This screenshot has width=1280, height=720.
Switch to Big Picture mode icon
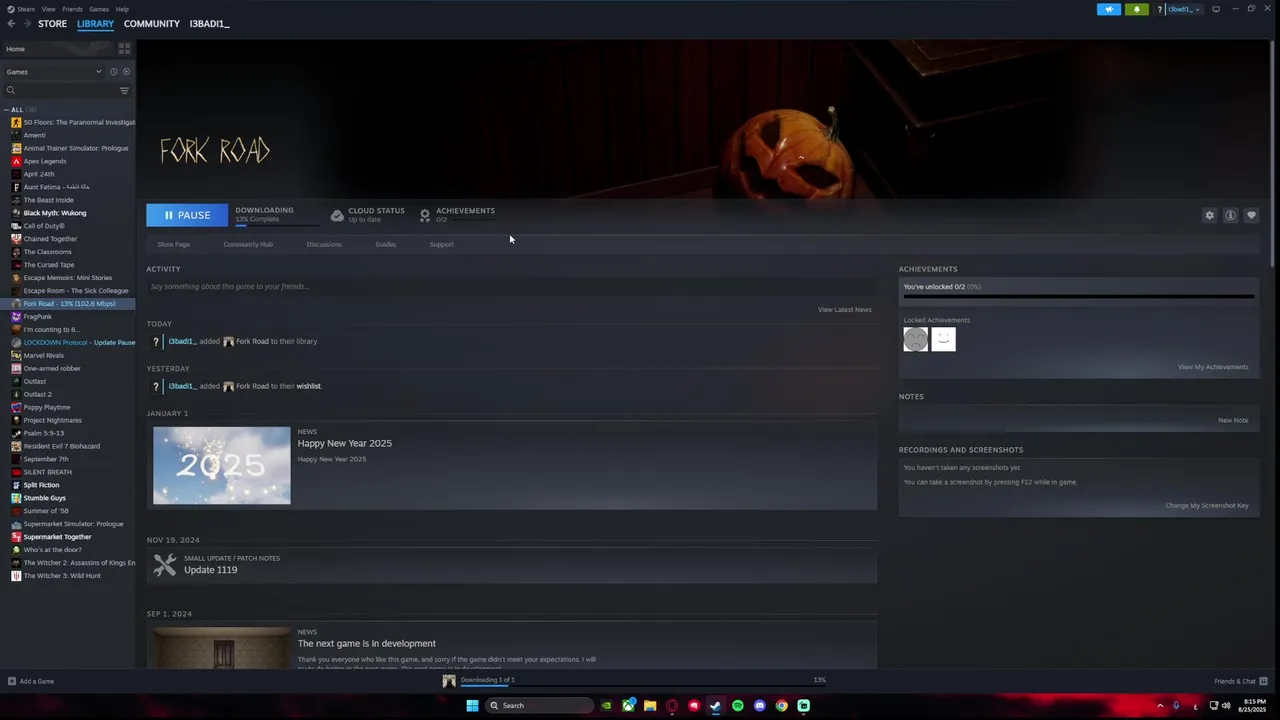(1216, 9)
